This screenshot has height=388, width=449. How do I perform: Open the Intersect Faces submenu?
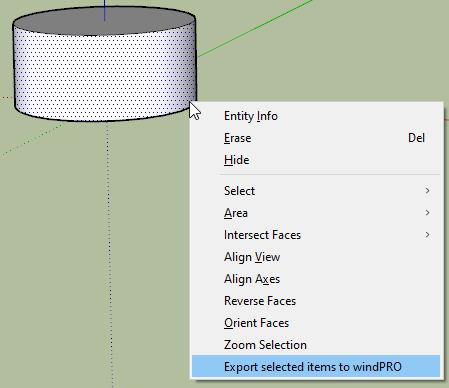pyautogui.click(x=316, y=235)
